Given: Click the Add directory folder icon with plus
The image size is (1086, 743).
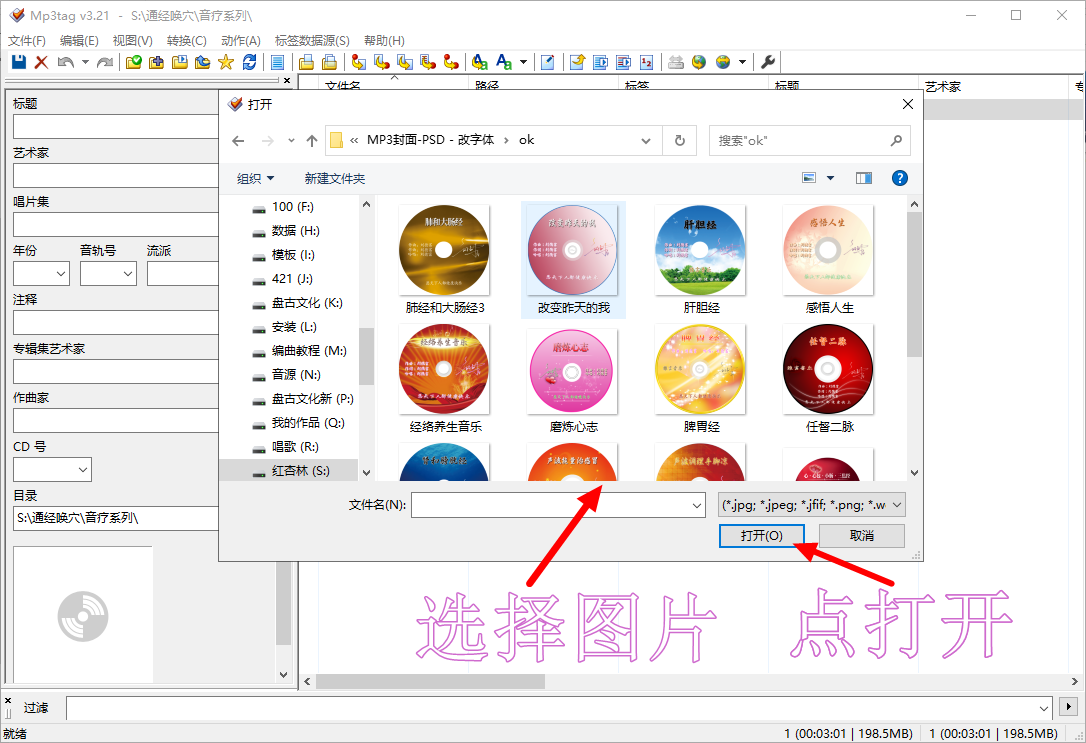Looking at the screenshot, I should (x=157, y=62).
